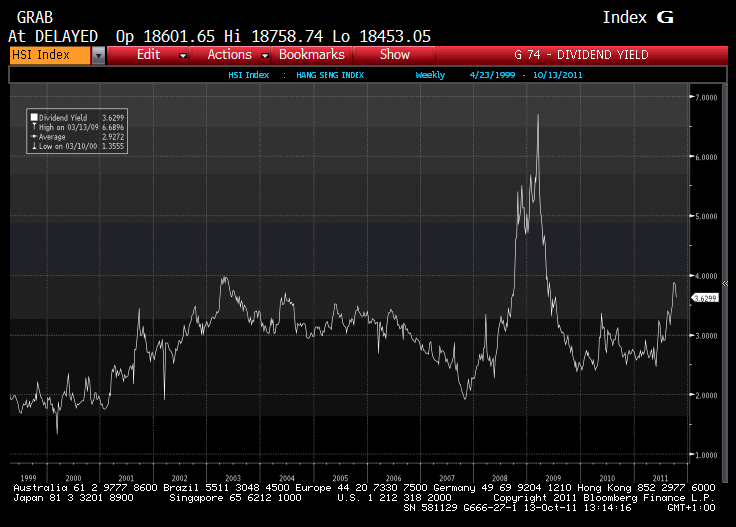
Task: Click the 3.6299 current value label
Action: pyautogui.click(x=705, y=298)
